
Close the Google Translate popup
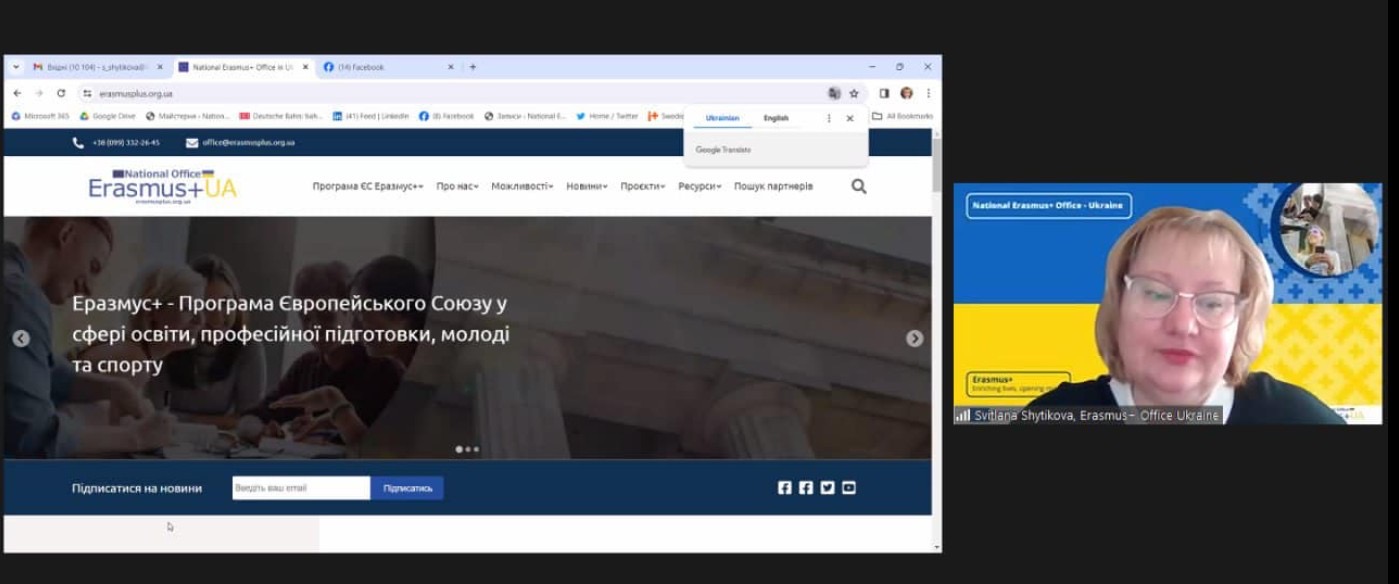pyautogui.click(x=850, y=118)
